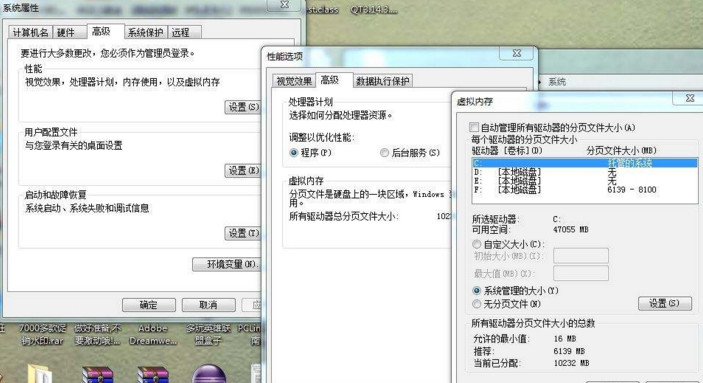Open the 高级 tab in 系统属性

pyautogui.click(x=105, y=31)
